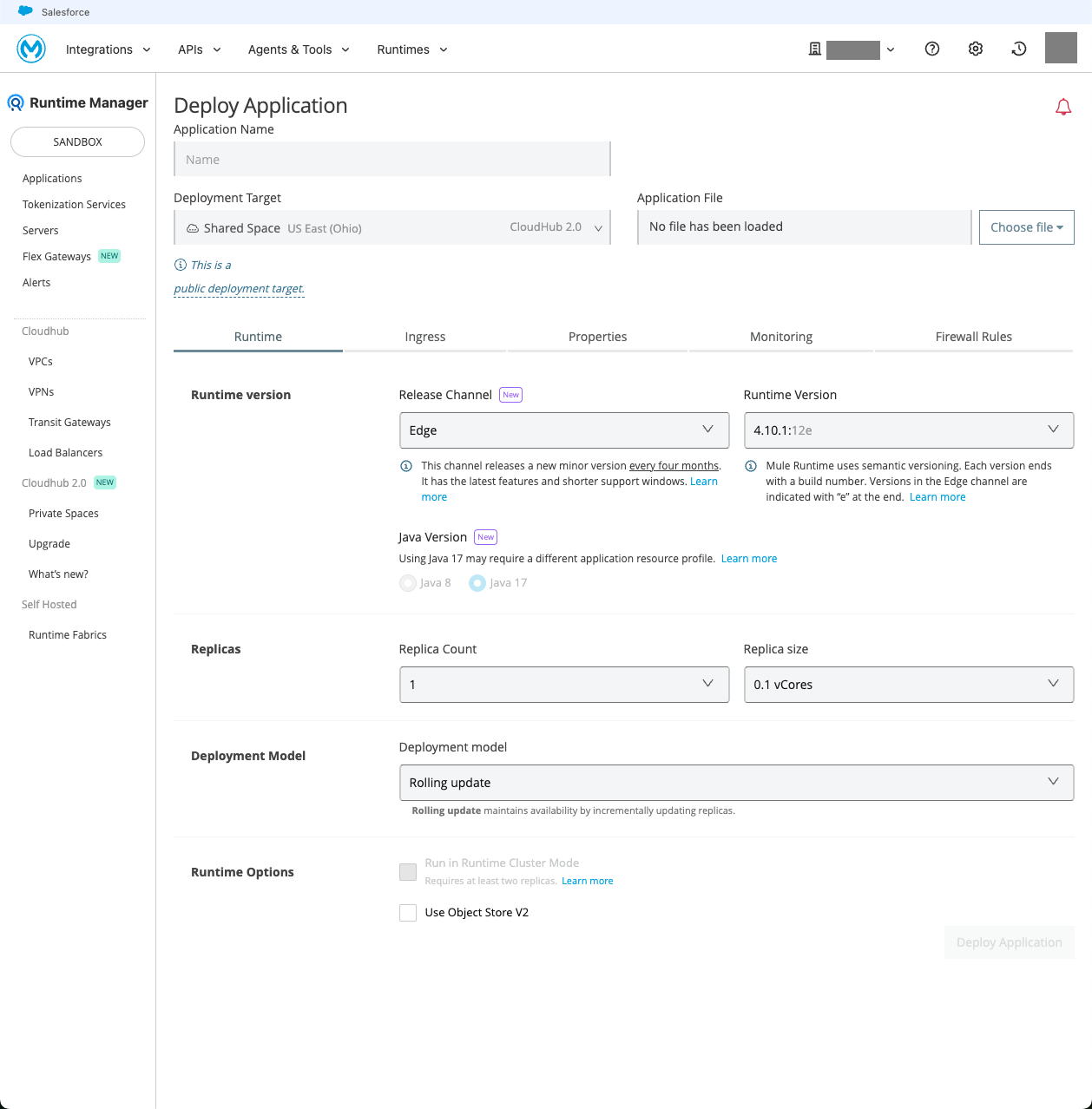Open VPCs in the sidebar
The height and width of the screenshot is (1109, 1092).
pos(41,362)
